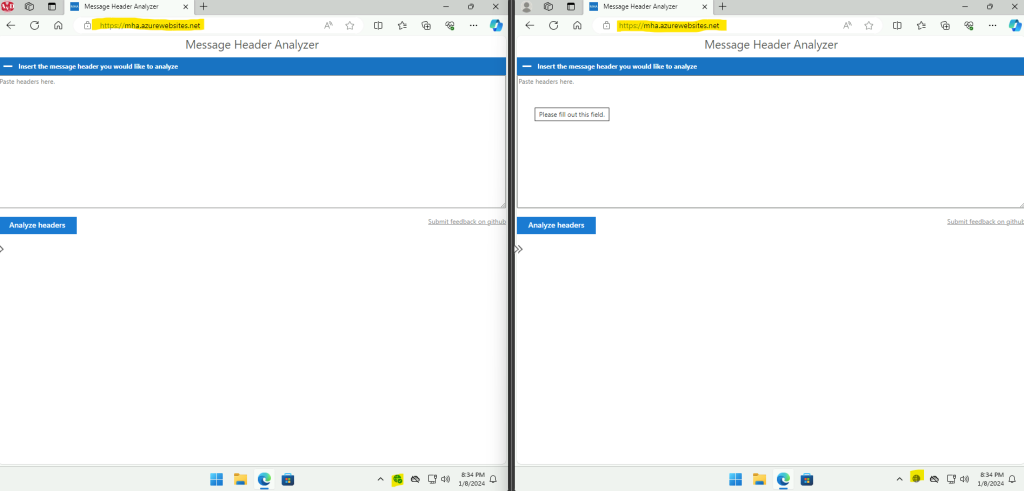Open Favorites list in left browser window
This screenshot has width=1024, height=491.
[x=402, y=25]
